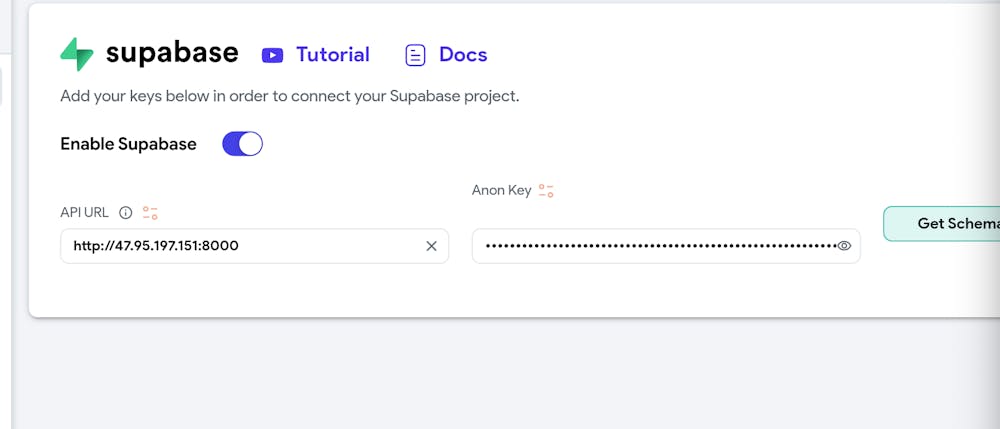Viewport: 1000px width, 429px height.
Task: Click the info icon beside API URL
Action: click(126, 213)
